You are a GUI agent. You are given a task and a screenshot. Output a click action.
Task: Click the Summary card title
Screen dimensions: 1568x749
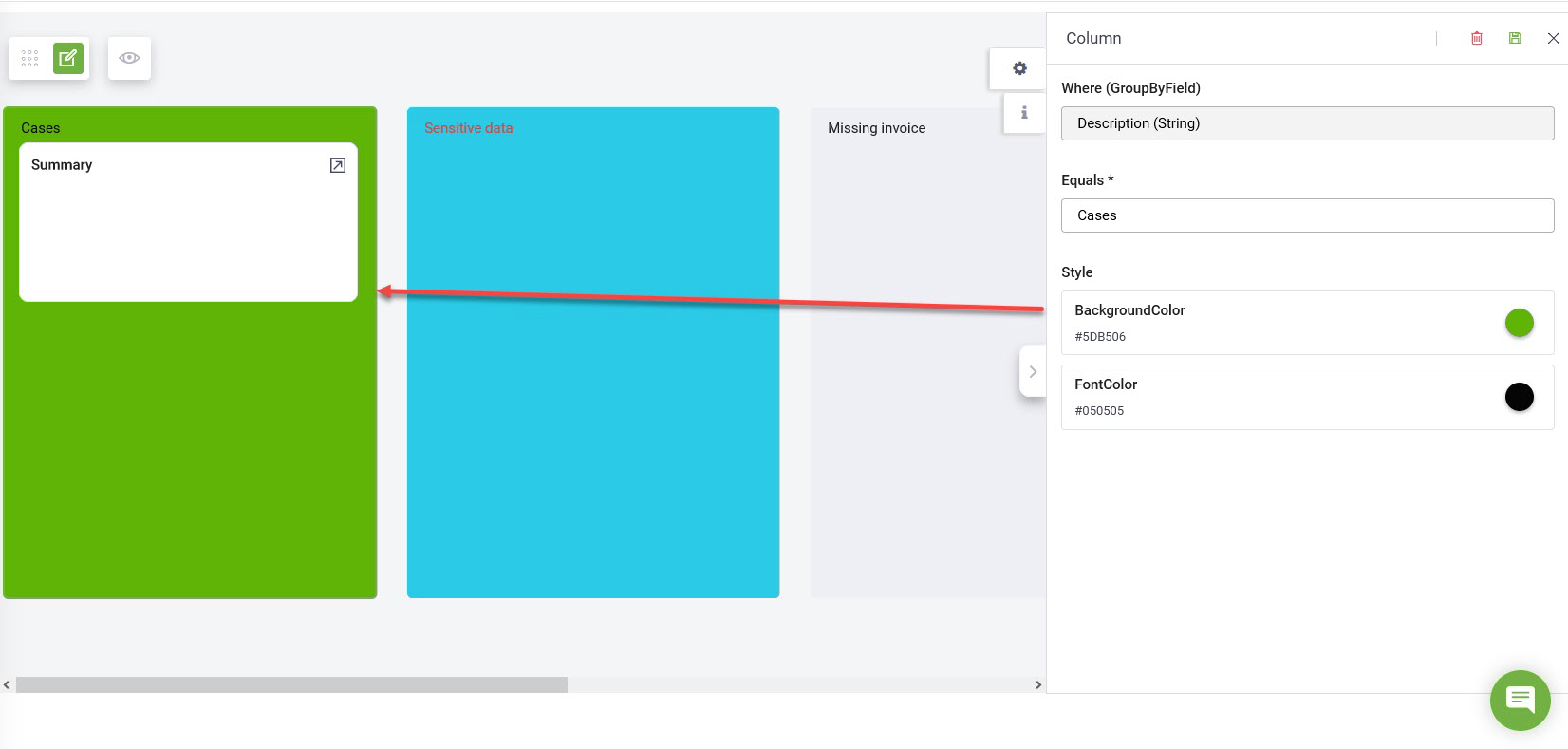coord(62,165)
